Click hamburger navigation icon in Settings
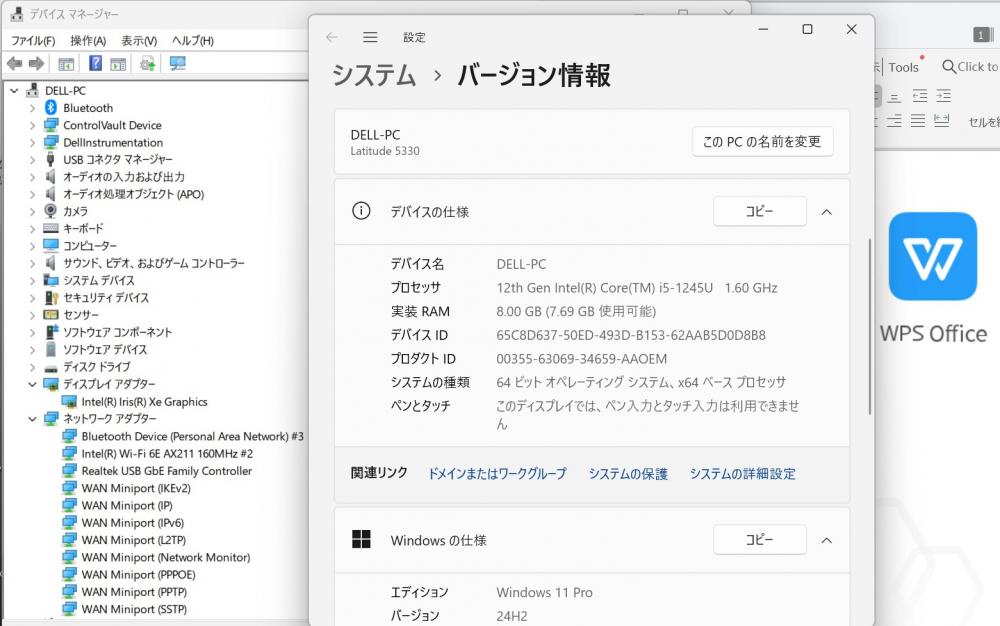This screenshot has width=1000, height=626. point(370,38)
